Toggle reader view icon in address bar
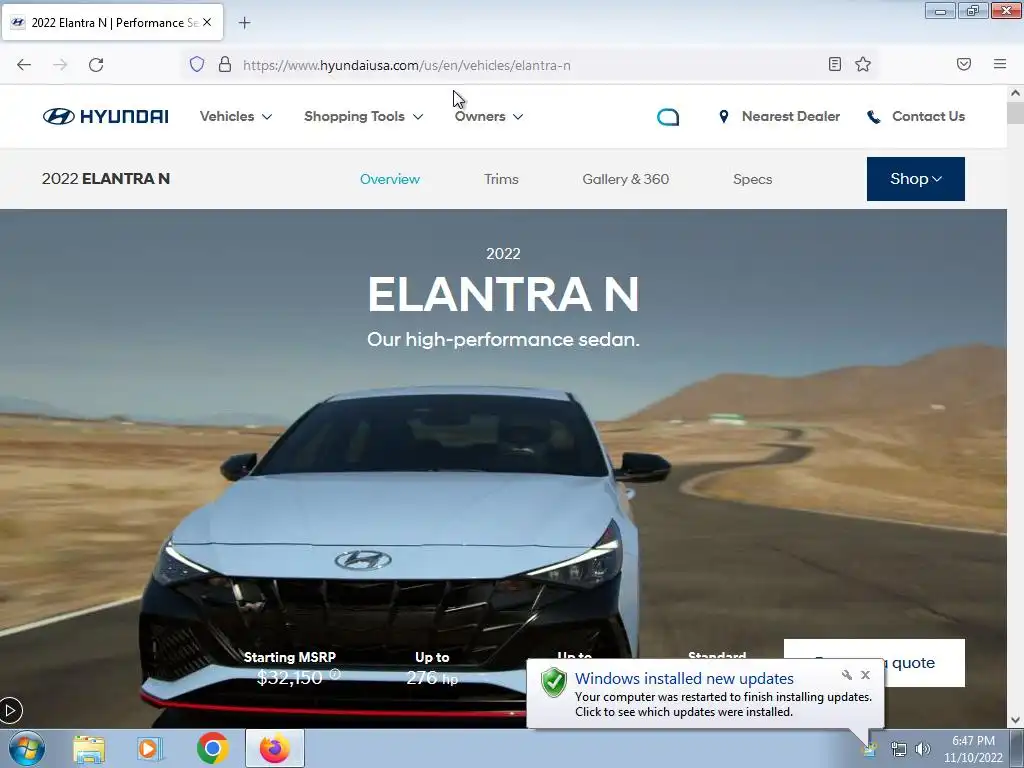The width and height of the screenshot is (1024, 768). tap(835, 64)
